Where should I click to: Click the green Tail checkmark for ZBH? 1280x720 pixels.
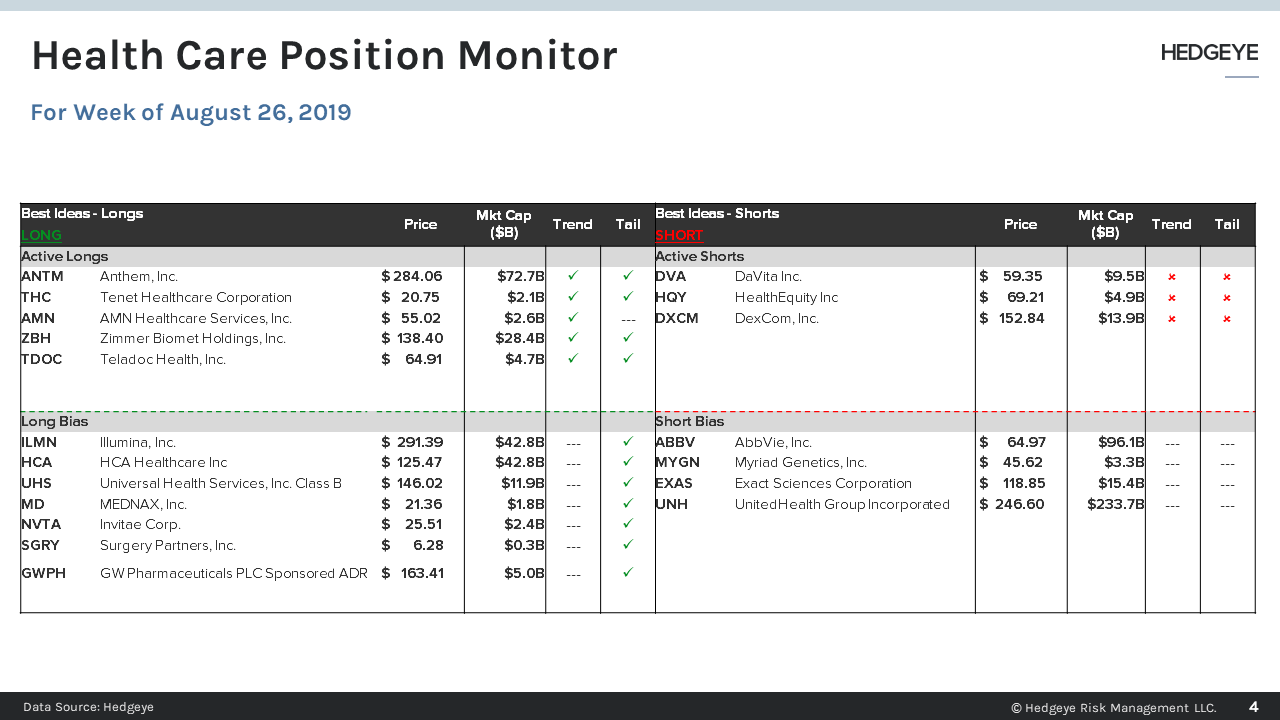click(628, 338)
